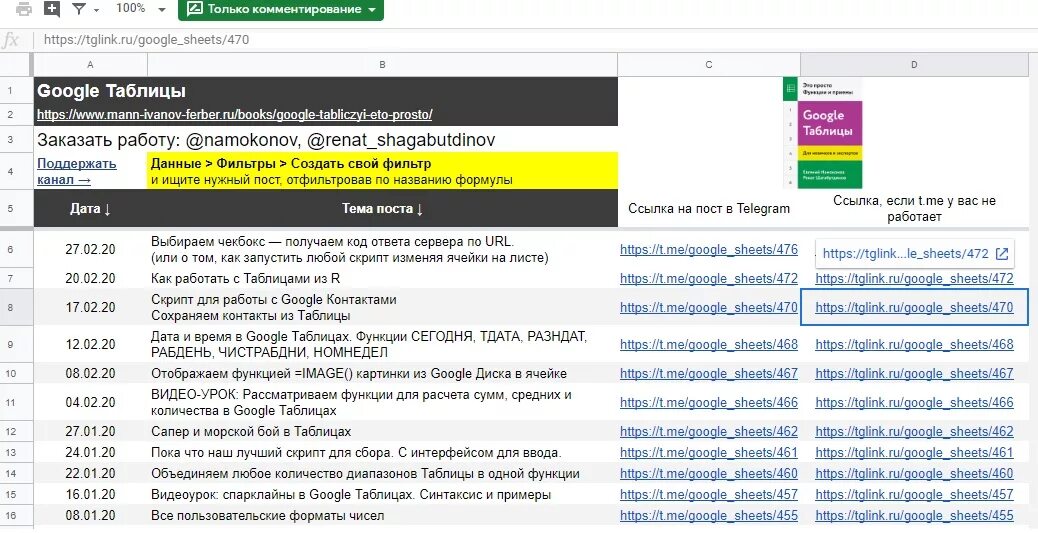This screenshot has height=533, width=1038.
Task: Select 'Все пользовательские форматы чисел' cell
Action: coord(383,516)
